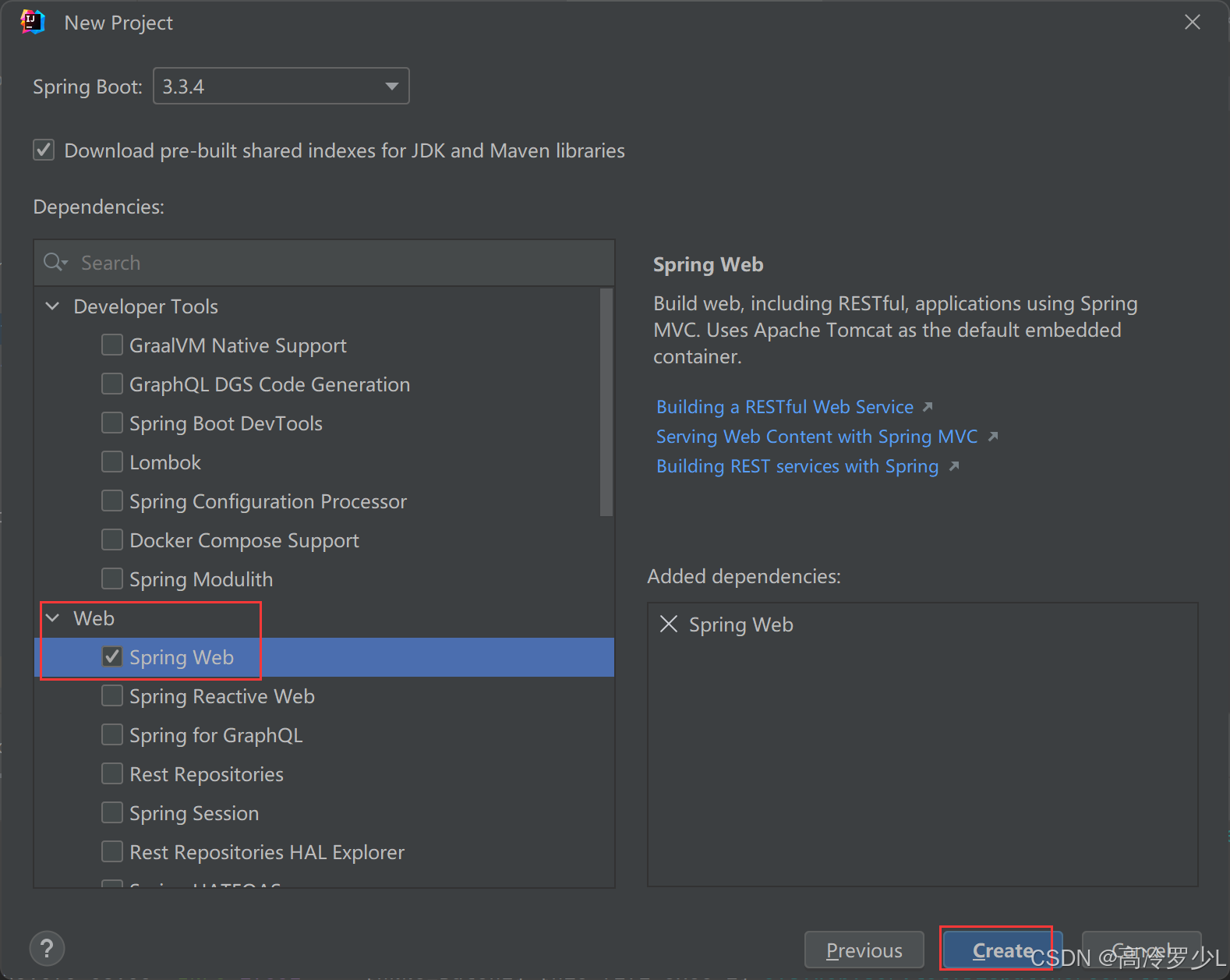1230x980 pixels.
Task: Select the Developer Tools tree label
Action: click(146, 306)
